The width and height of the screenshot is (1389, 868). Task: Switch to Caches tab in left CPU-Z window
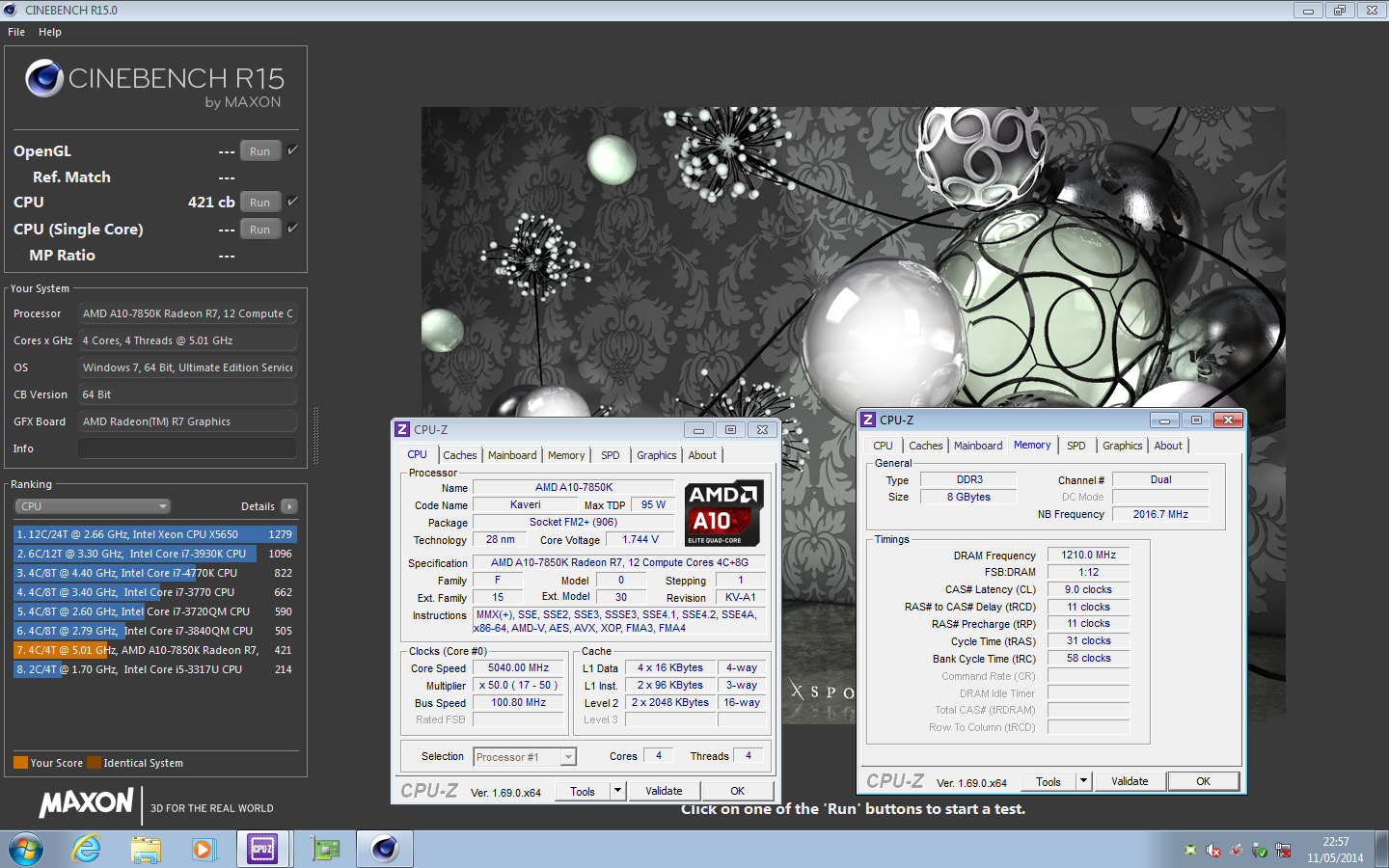tap(460, 455)
